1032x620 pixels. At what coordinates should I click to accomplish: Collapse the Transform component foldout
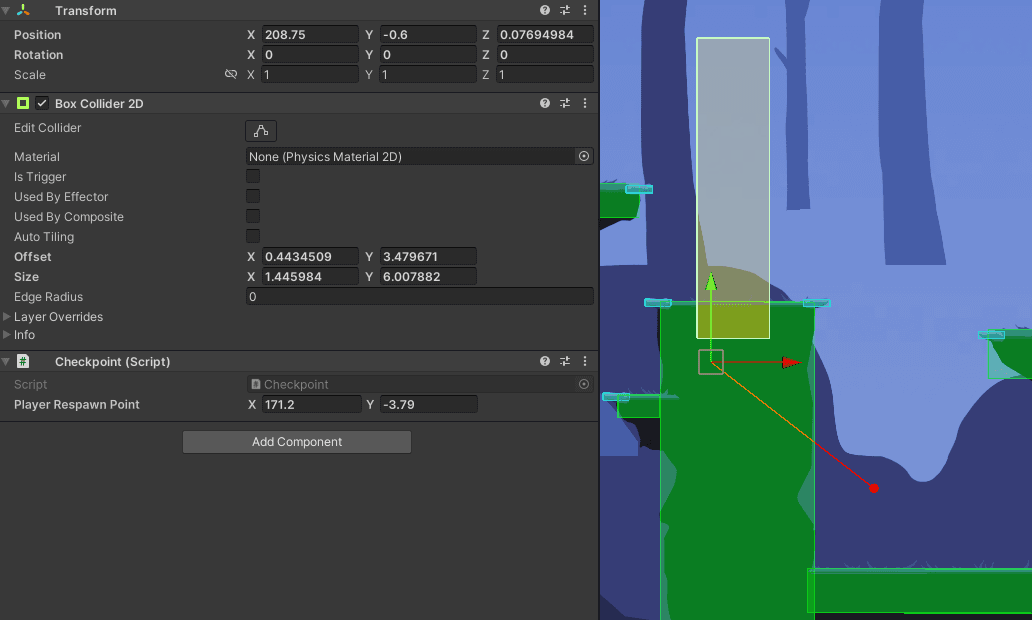click(x=7, y=10)
